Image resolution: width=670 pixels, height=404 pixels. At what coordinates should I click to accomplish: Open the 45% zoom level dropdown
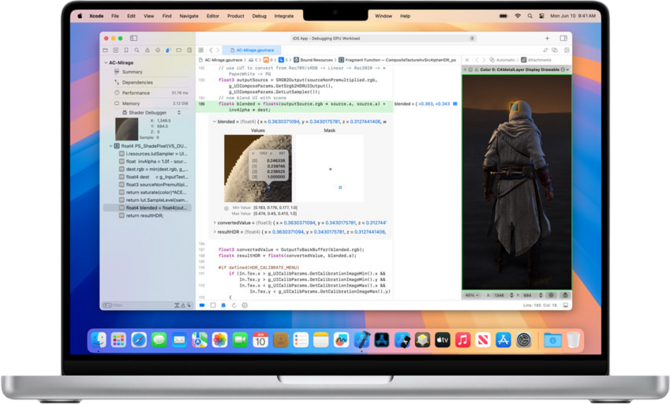click(x=472, y=295)
